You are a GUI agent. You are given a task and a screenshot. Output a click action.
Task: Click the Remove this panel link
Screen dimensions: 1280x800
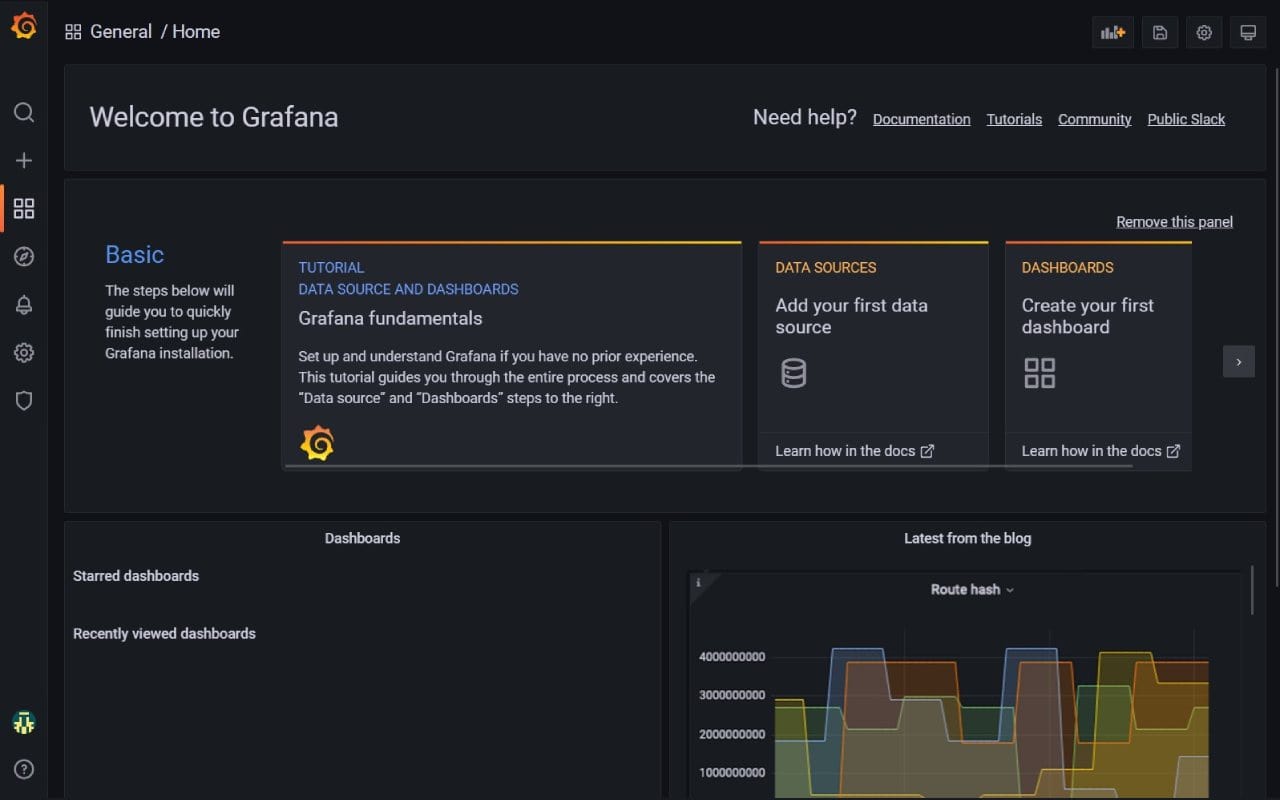point(1174,221)
